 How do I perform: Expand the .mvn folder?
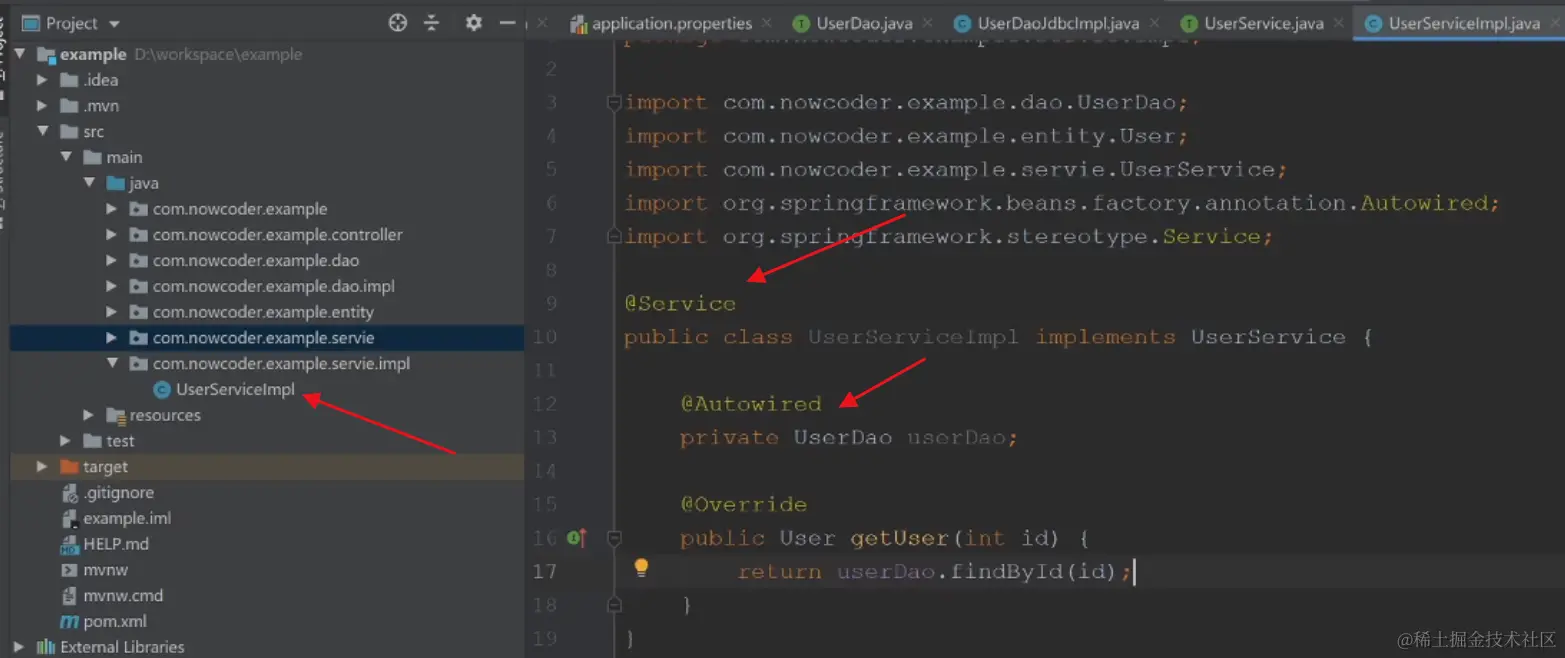click(42, 106)
